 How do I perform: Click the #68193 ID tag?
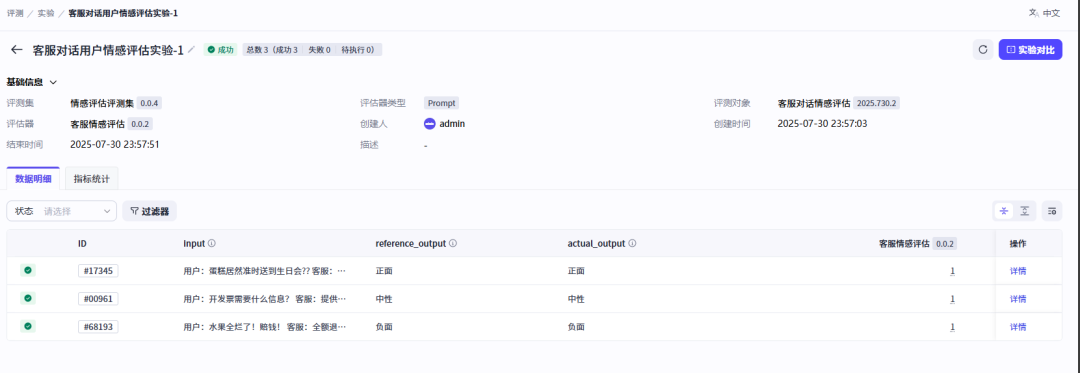click(98, 327)
